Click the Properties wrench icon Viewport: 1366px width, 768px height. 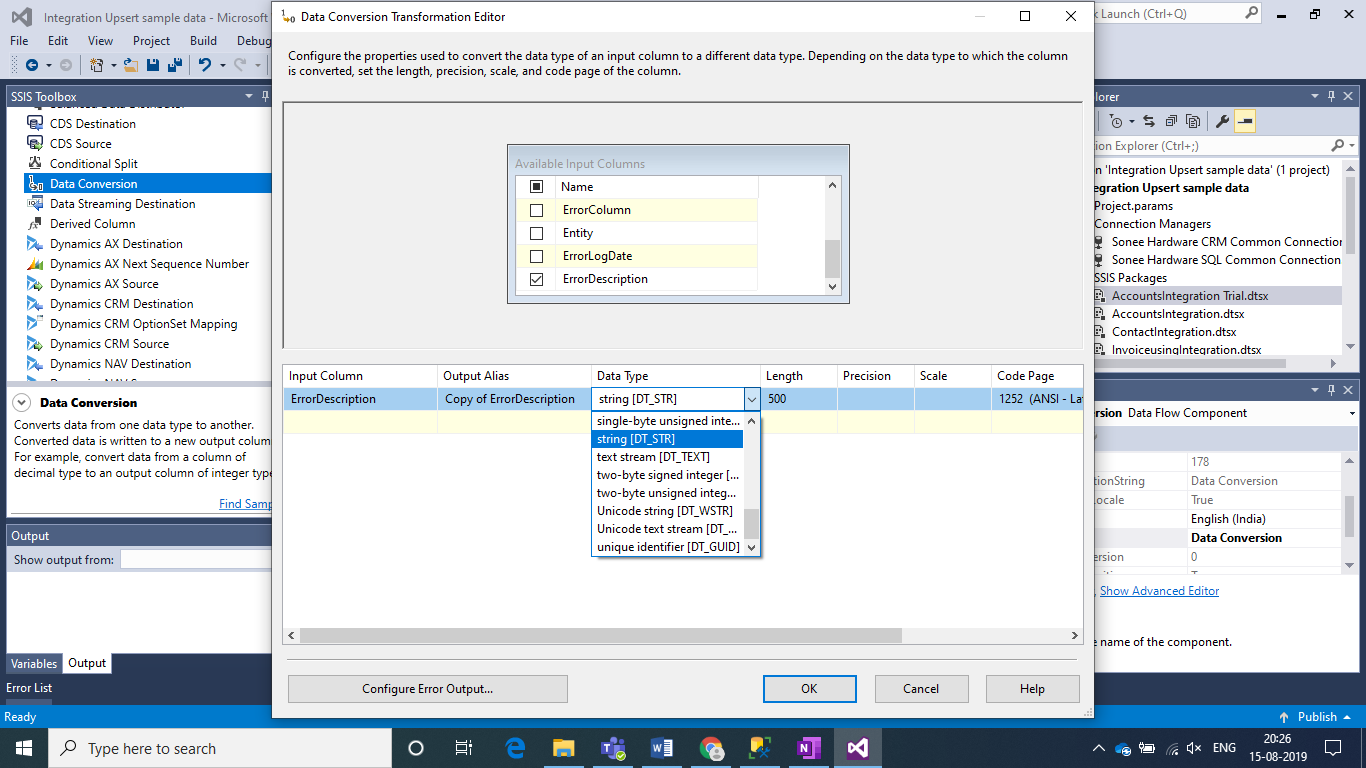(x=1222, y=121)
